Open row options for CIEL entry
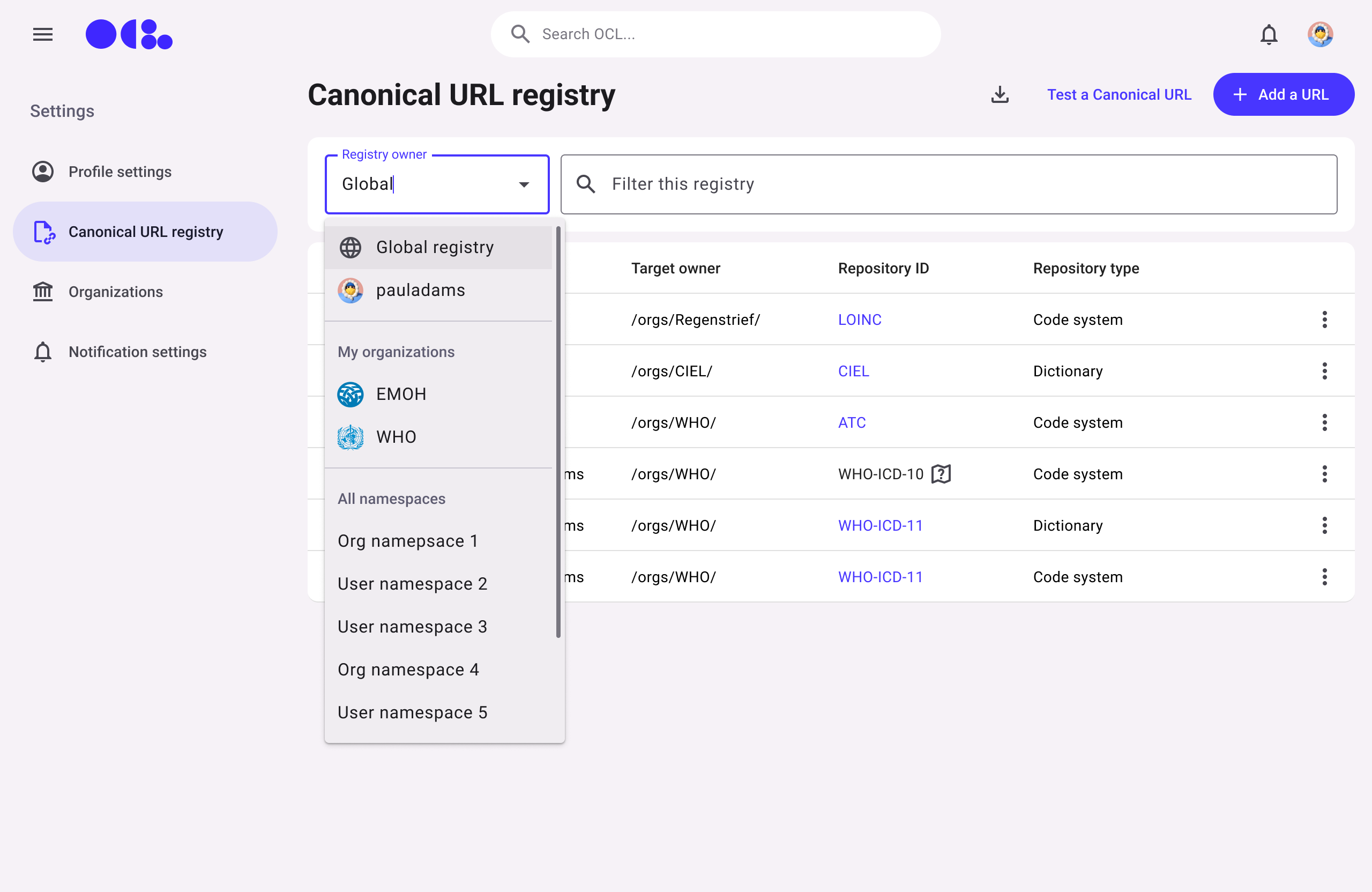 (x=1324, y=371)
